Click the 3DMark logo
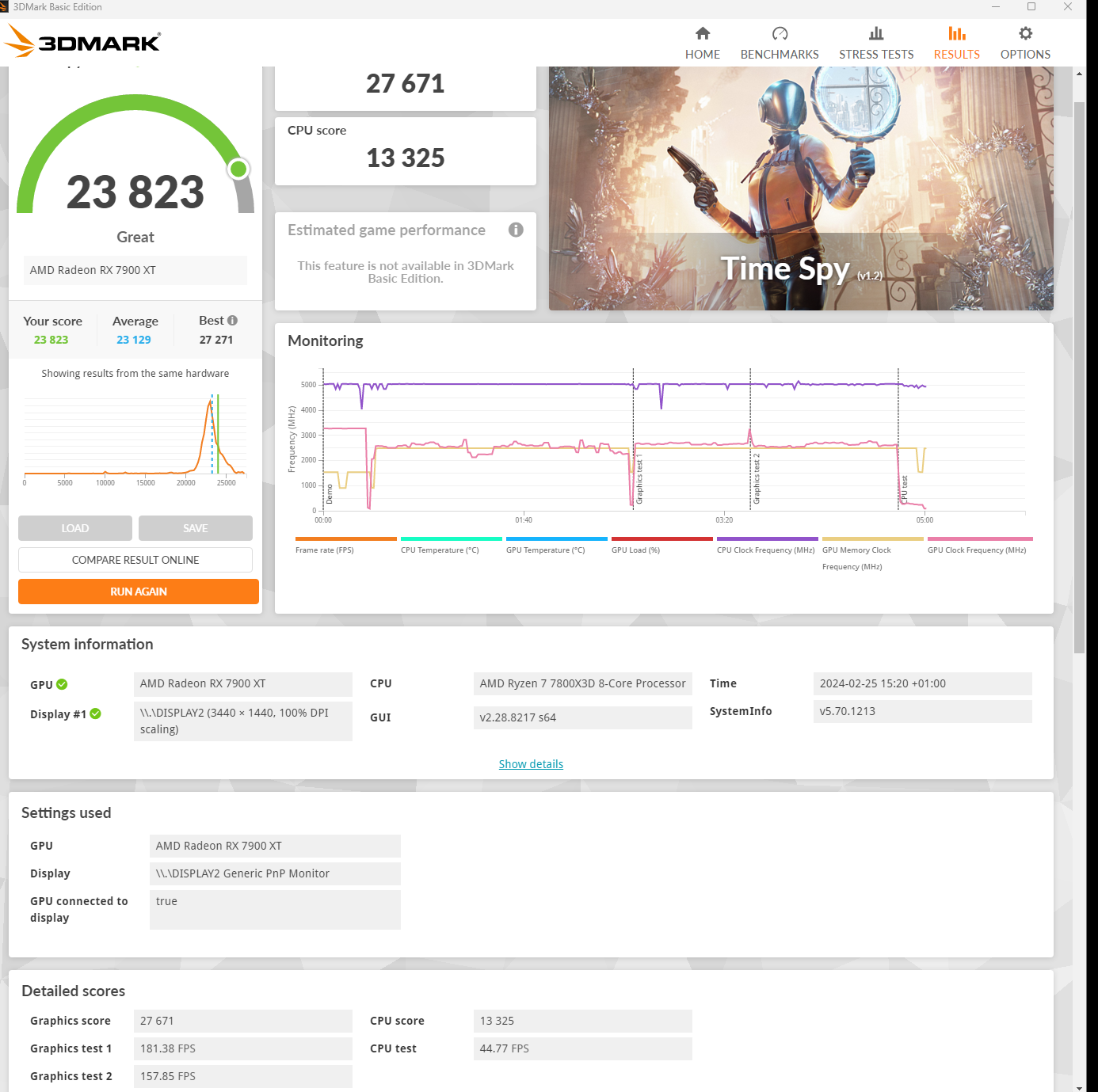The width and height of the screenshot is (1098, 1092). click(x=83, y=41)
